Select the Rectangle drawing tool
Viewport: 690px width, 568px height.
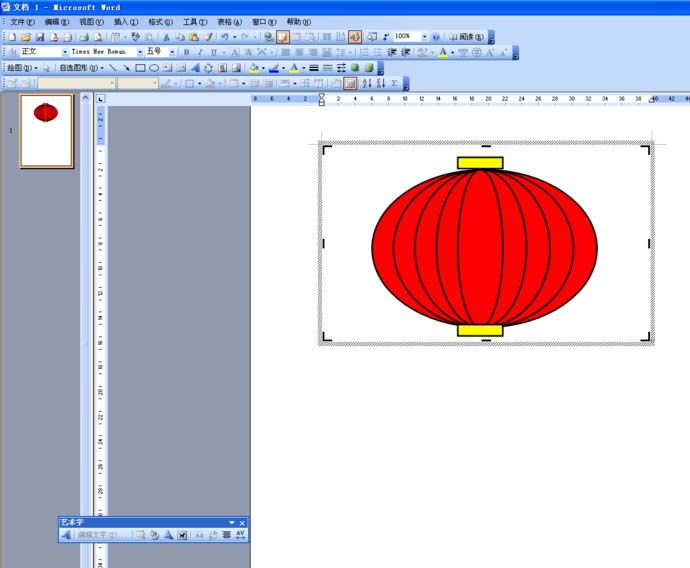pyautogui.click(x=140, y=68)
